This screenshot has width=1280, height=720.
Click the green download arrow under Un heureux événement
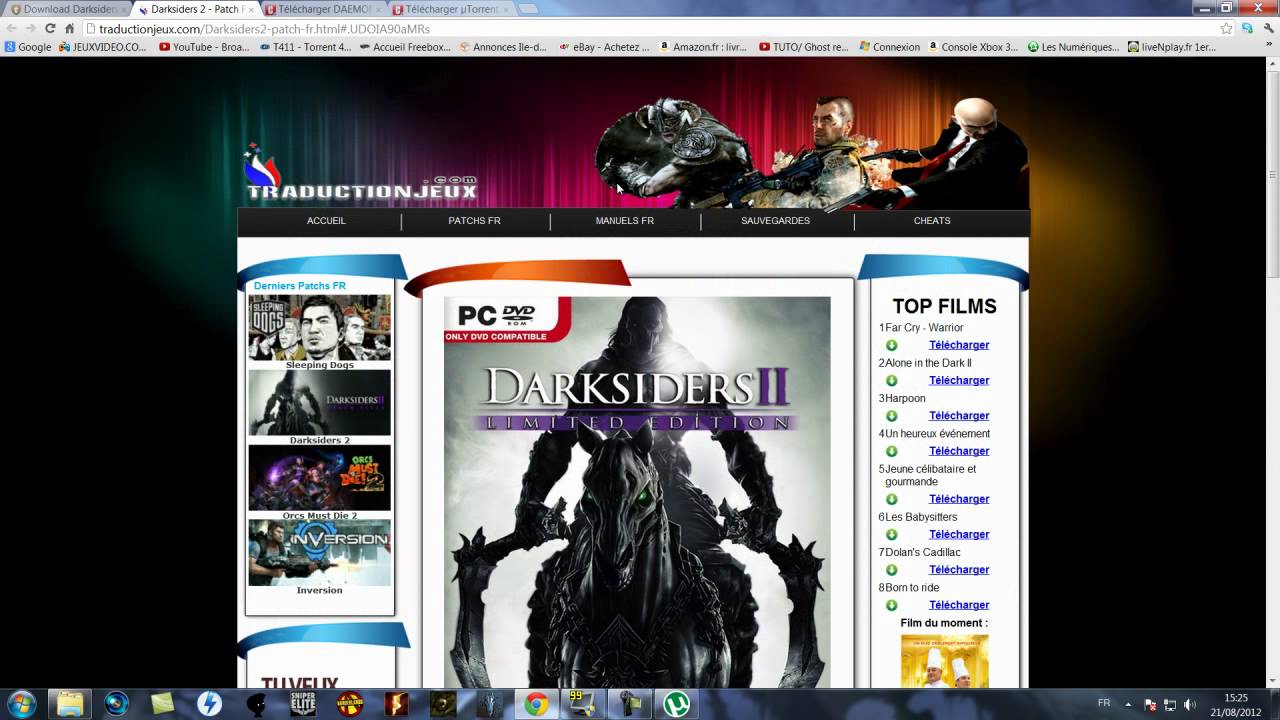coord(891,451)
